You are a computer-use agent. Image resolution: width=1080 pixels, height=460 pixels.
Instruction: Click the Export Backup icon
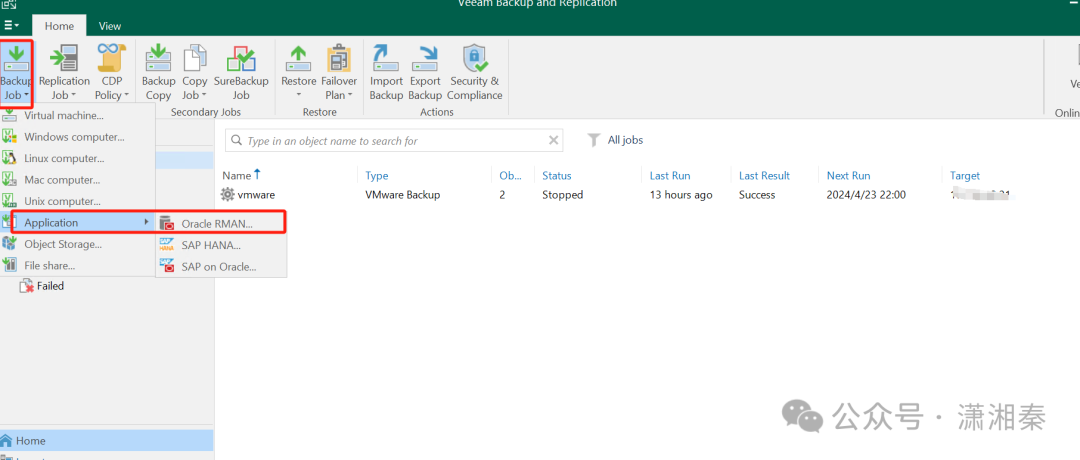[425, 58]
